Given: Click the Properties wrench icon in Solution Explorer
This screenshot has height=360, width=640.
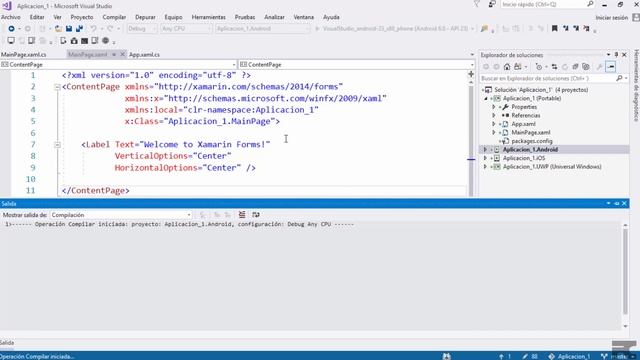Looking at the screenshot, I should pyautogui.click(x=599, y=67).
